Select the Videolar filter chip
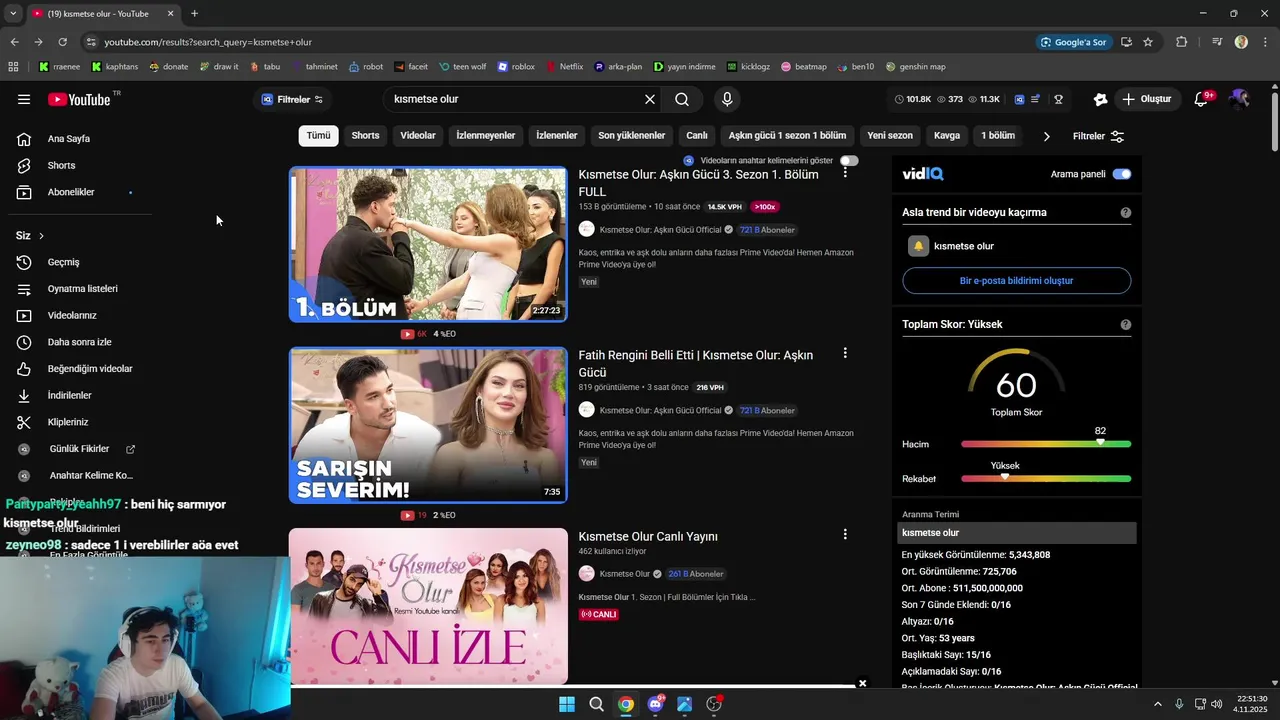Screen dimensions: 1280x720 418,136
